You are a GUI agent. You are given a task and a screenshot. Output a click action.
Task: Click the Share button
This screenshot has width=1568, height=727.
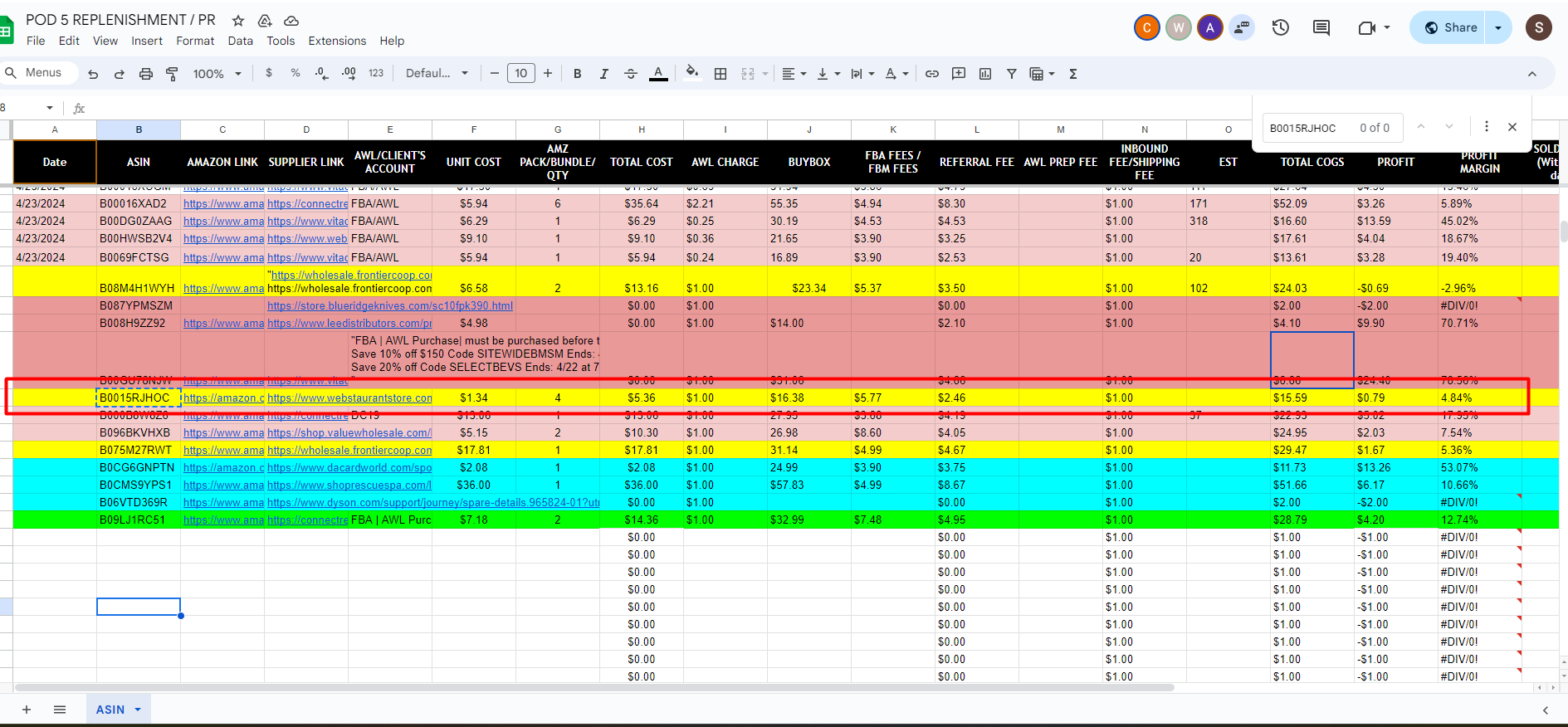coord(1450,27)
